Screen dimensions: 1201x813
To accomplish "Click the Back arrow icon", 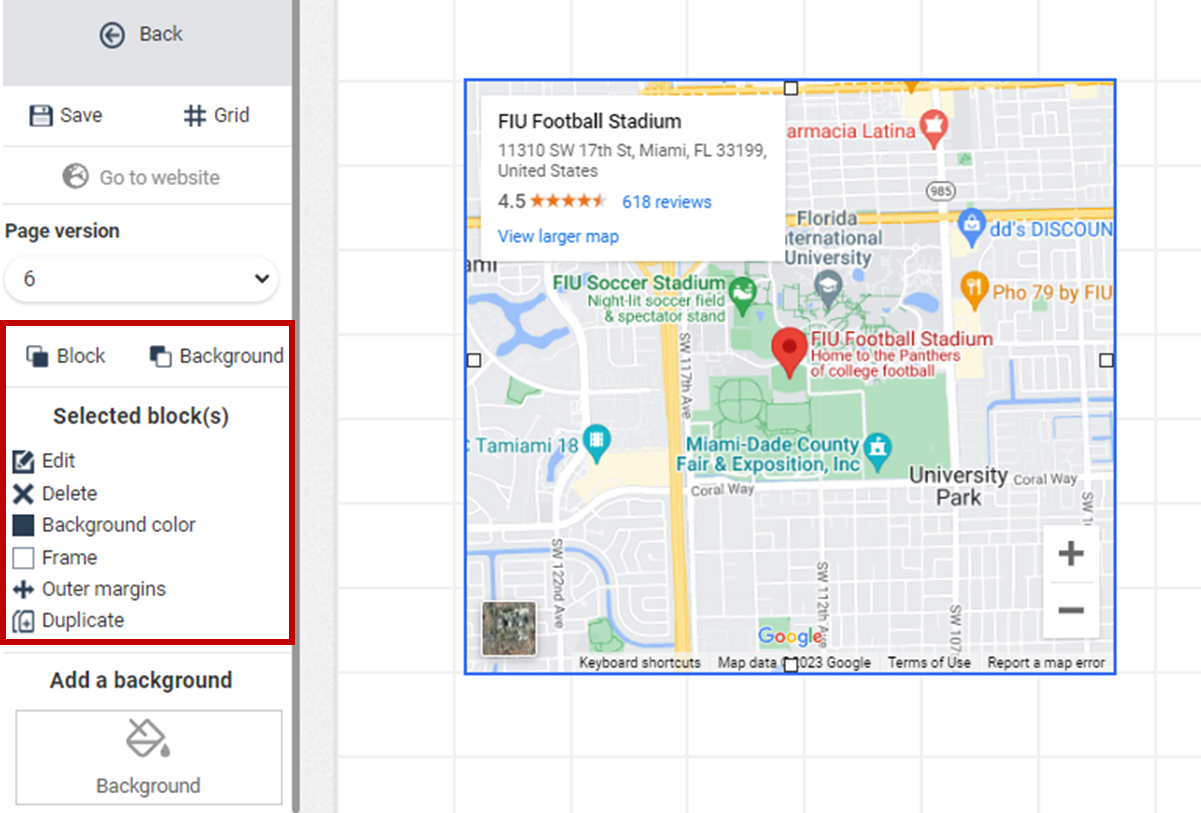I will [112, 35].
